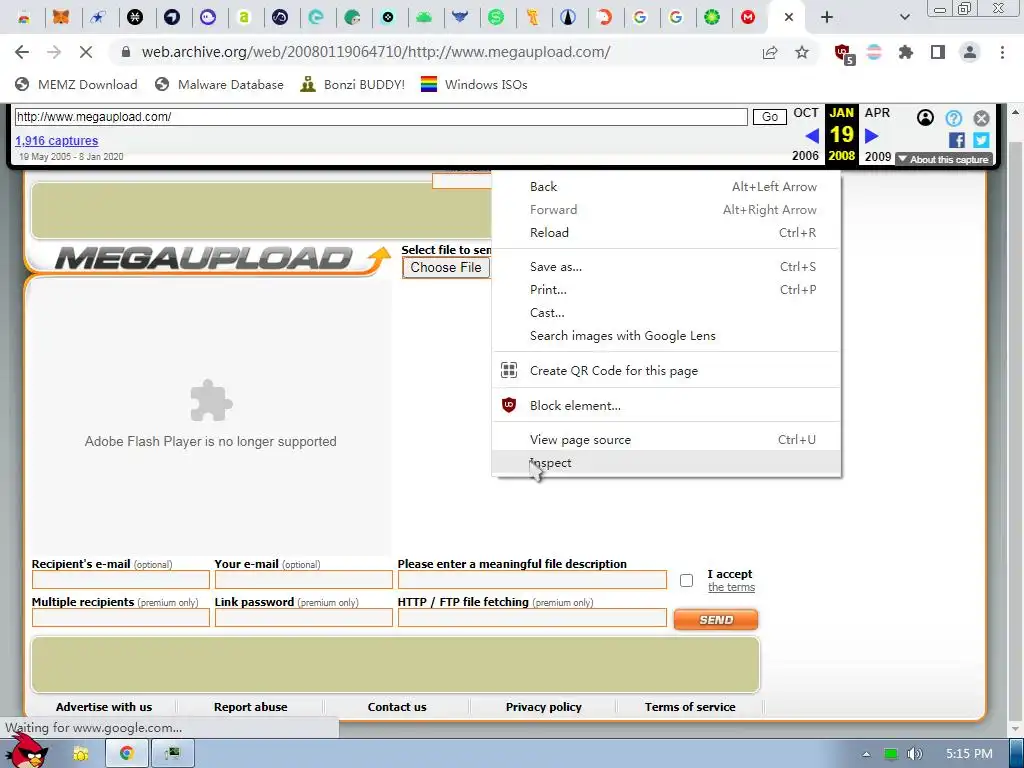Click the Wayback Machine URL field
This screenshot has height=768, width=1024.
pos(381,117)
